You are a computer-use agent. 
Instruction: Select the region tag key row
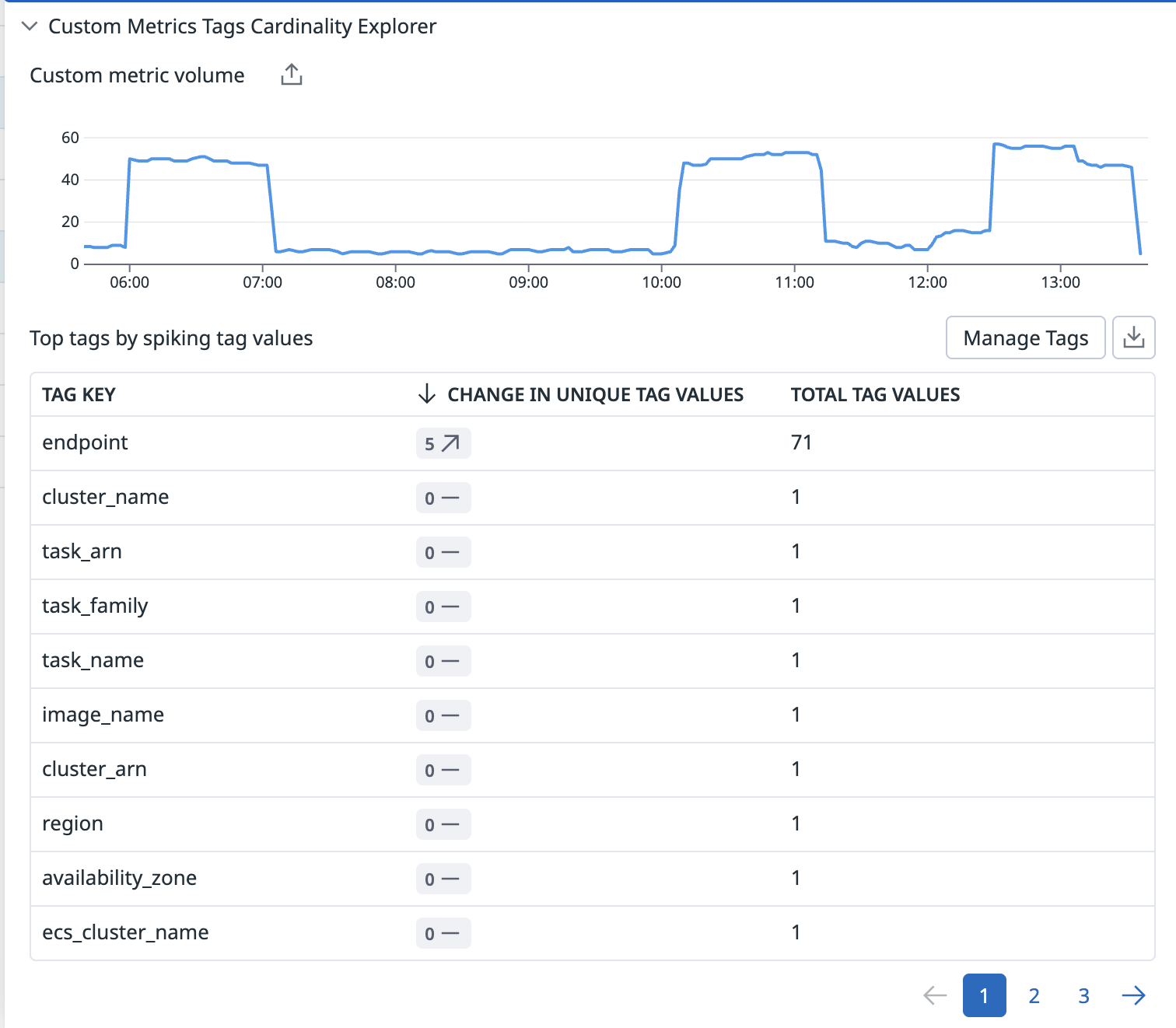tap(72, 823)
